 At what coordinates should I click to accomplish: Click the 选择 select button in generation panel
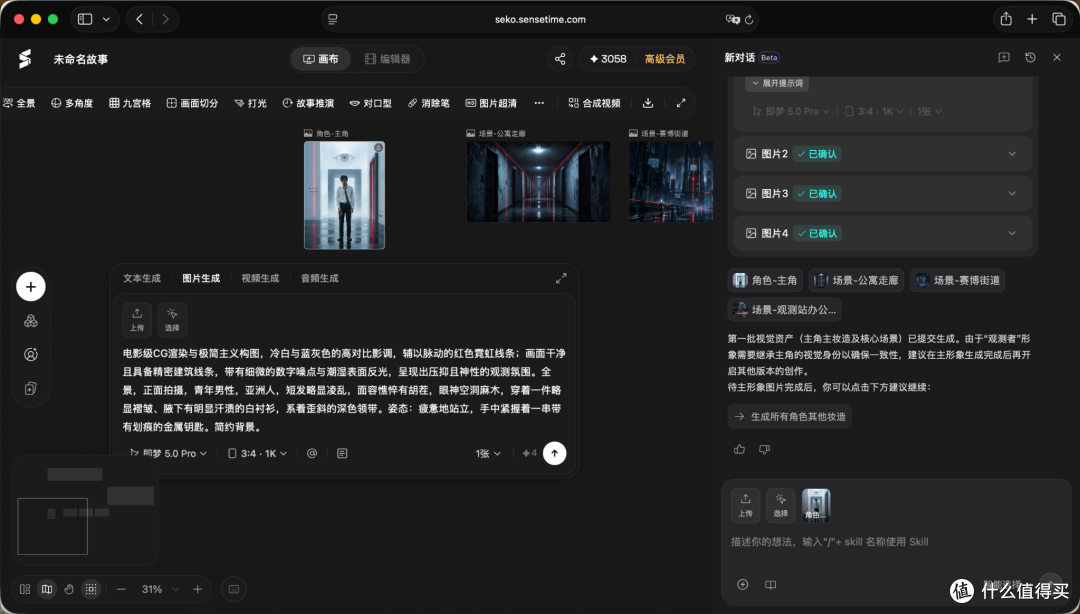[x=172, y=320]
